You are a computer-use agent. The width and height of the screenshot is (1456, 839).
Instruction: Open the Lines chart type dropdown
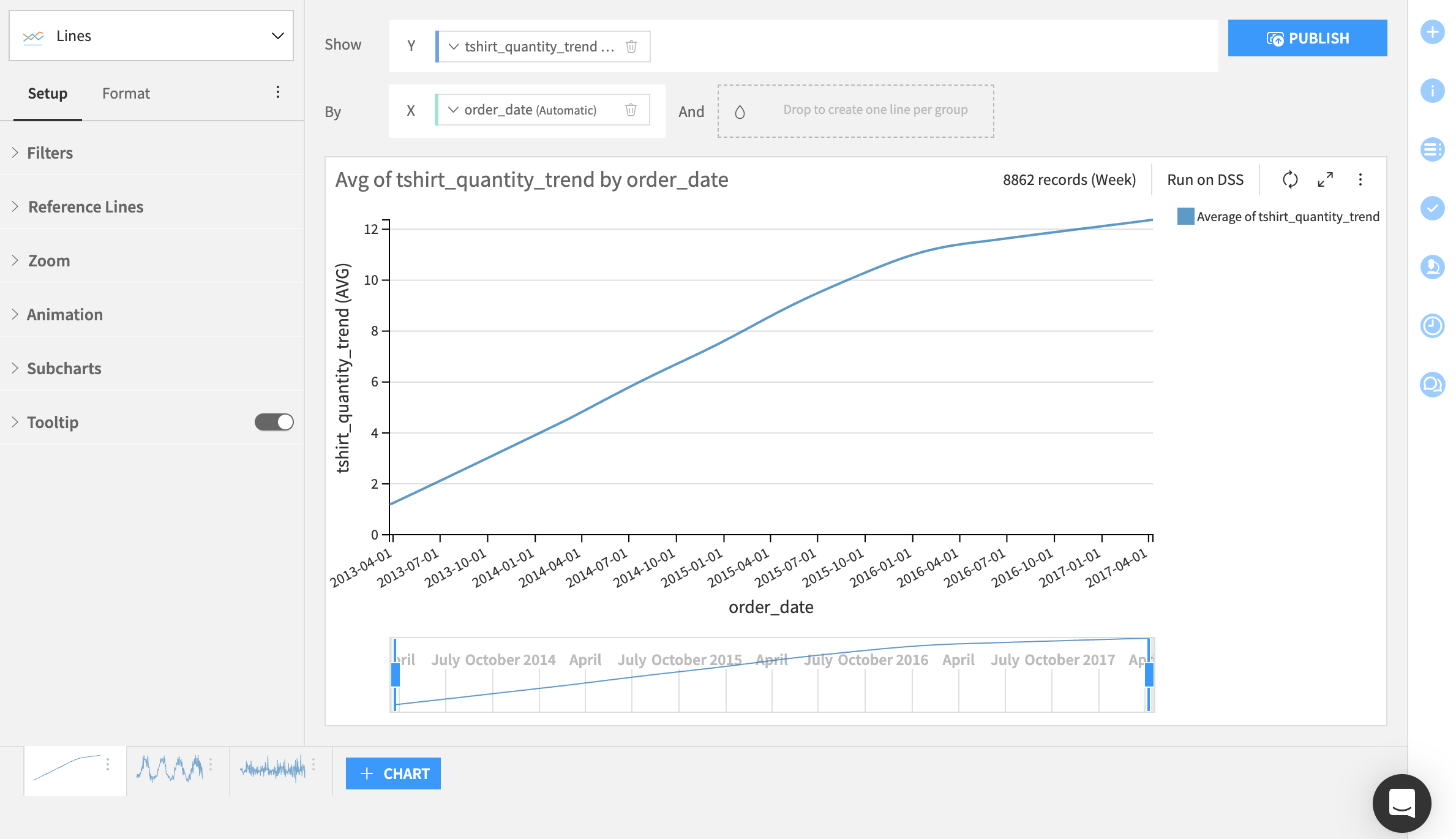(279, 35)
